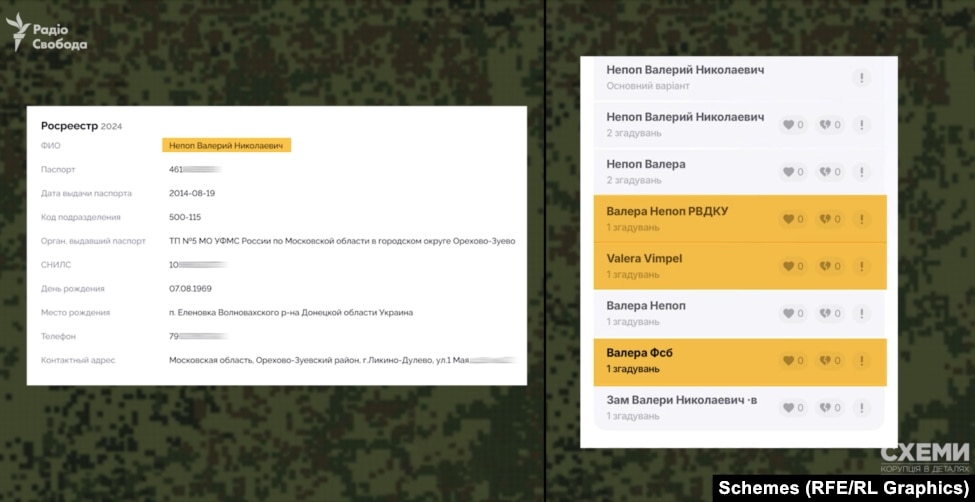The width and height of the screenshot is (975, 502).
Task: Like the Непоп Валерий Николаевич entry with 2 згадувань
Action: [793, 125]
